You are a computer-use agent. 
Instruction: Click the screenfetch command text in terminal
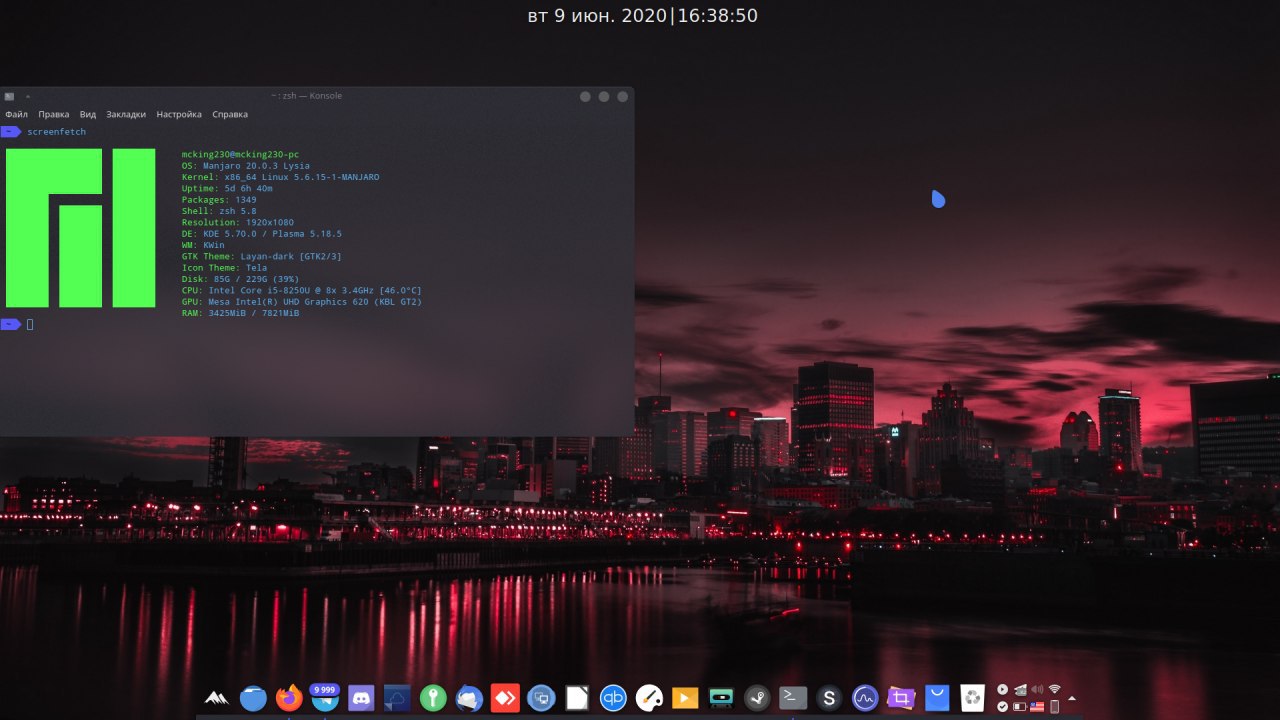[x=57, y=132]
